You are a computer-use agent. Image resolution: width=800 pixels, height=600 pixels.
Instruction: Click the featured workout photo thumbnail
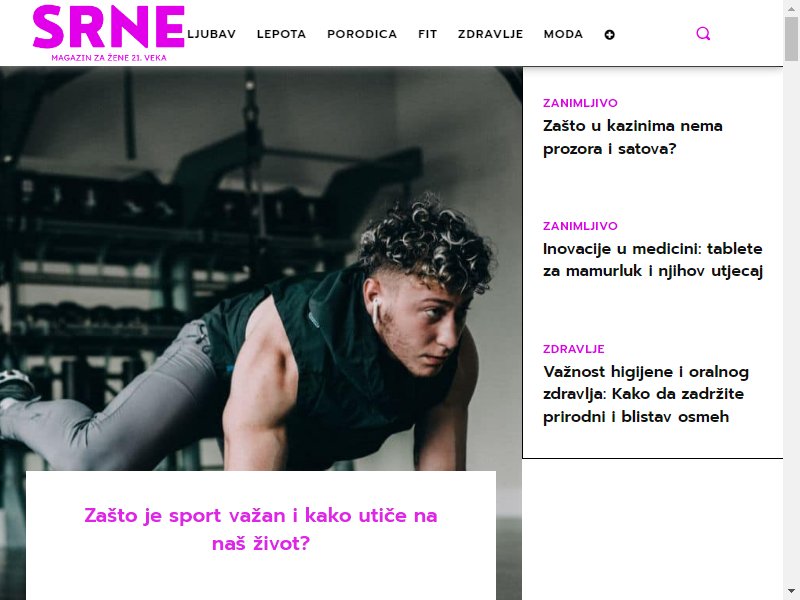[x=261, y=268]
